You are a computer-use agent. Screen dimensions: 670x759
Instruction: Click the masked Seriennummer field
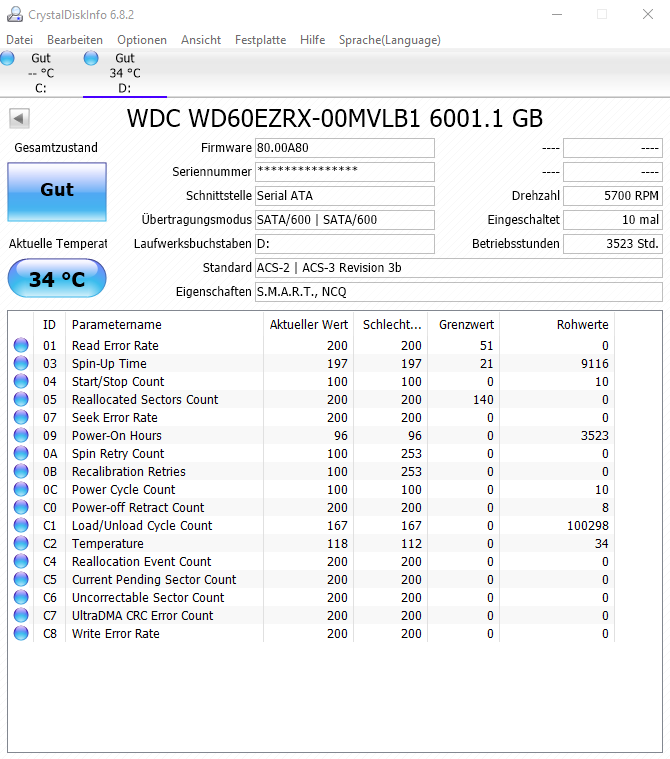[345, 172]
